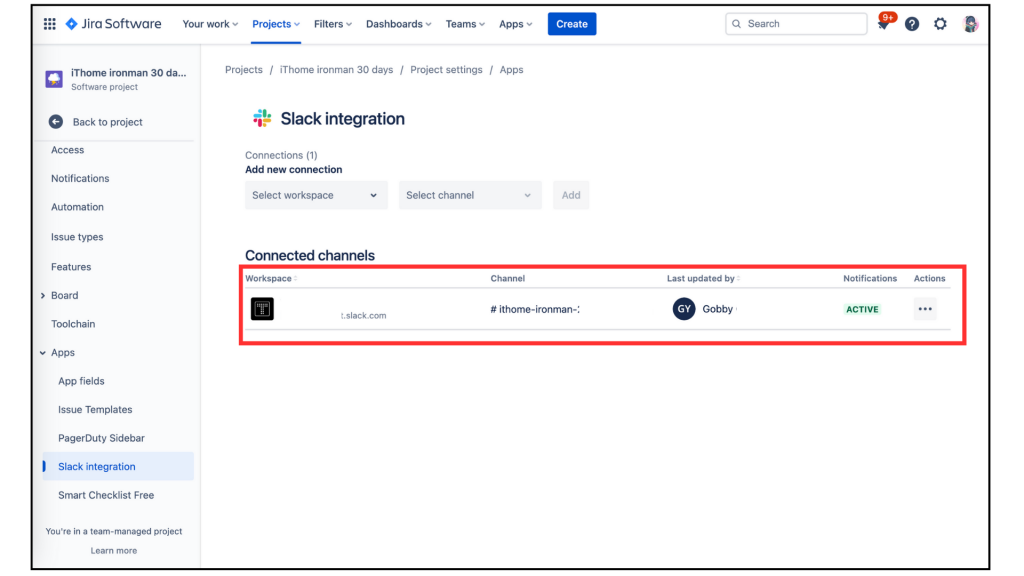The image size is (1024, 576).
Task: Click Project settings breadcrumb
Action: (x=446, y=70)
